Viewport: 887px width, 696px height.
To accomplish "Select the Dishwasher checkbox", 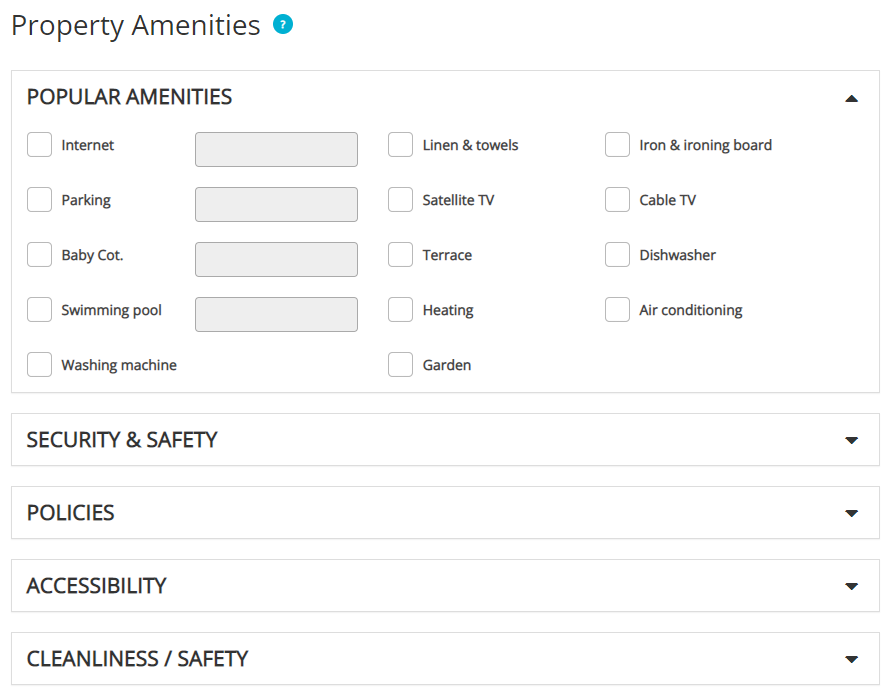I will tap(618, 255).
